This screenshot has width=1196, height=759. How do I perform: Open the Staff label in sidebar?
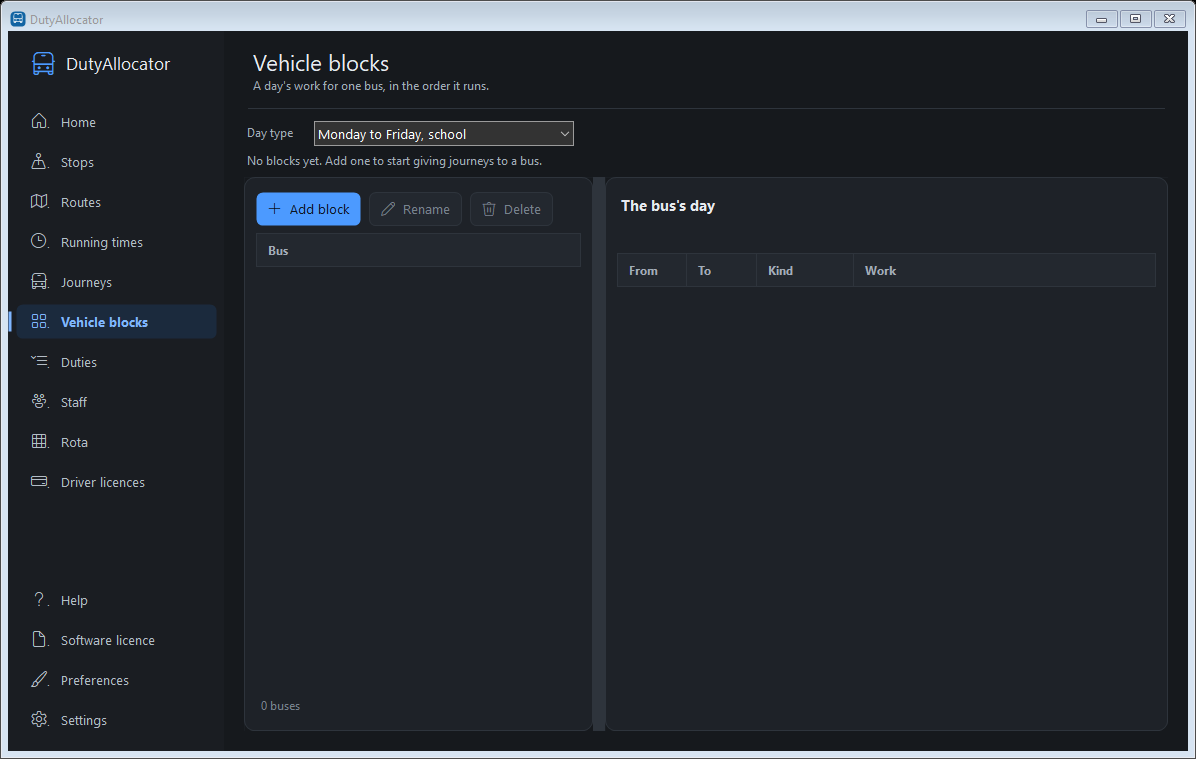pos(74,402)
